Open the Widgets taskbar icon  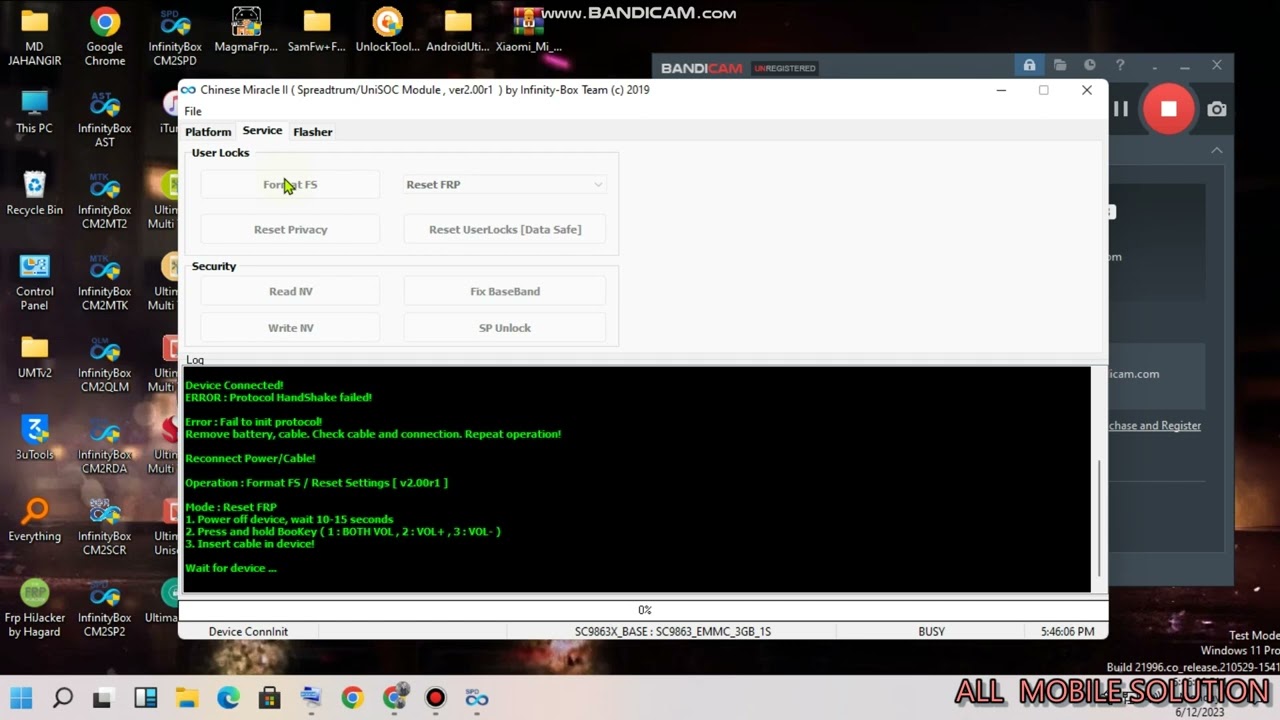146,697
